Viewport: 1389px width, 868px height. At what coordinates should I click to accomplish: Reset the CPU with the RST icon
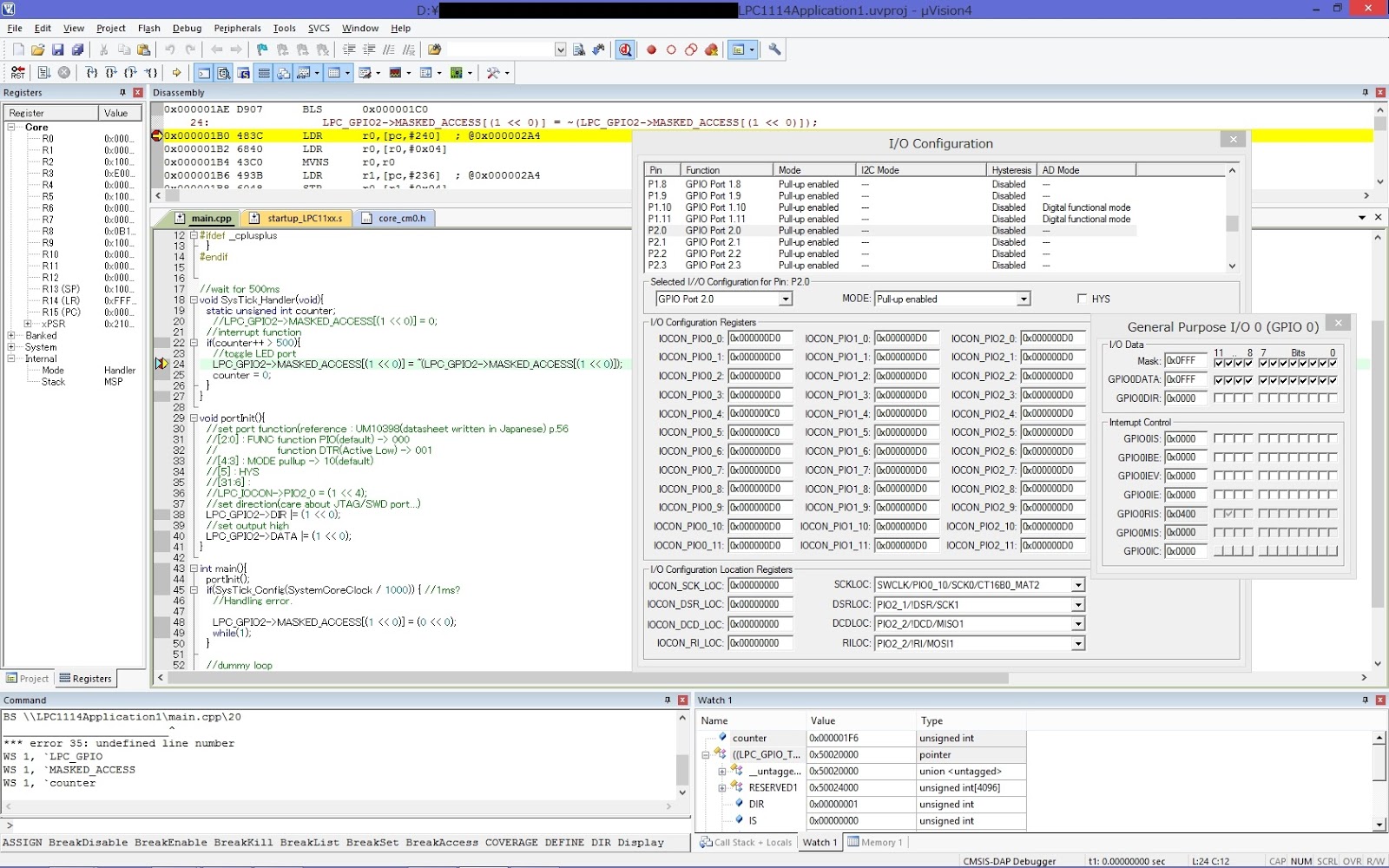coord(18,73)
